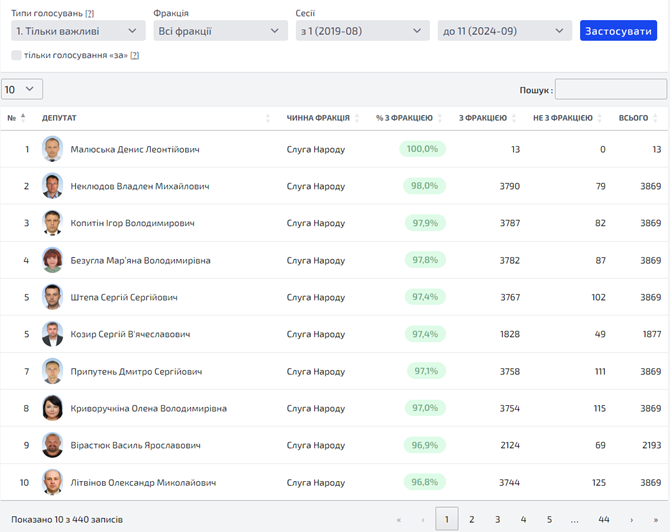Go to pagination page 5
The image size is (670, 532).
pos(550,519)
